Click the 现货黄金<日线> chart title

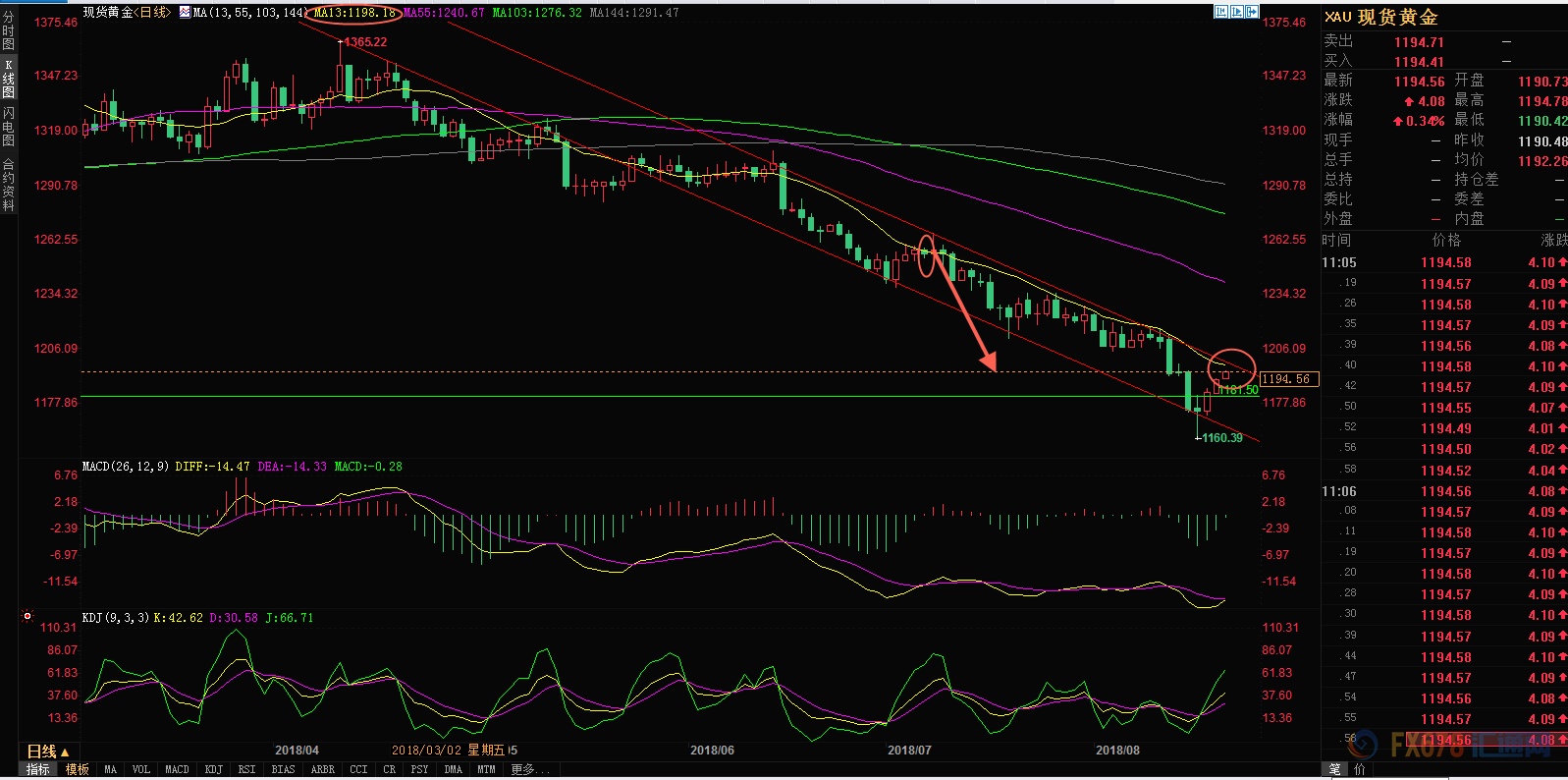pos(127,13)
